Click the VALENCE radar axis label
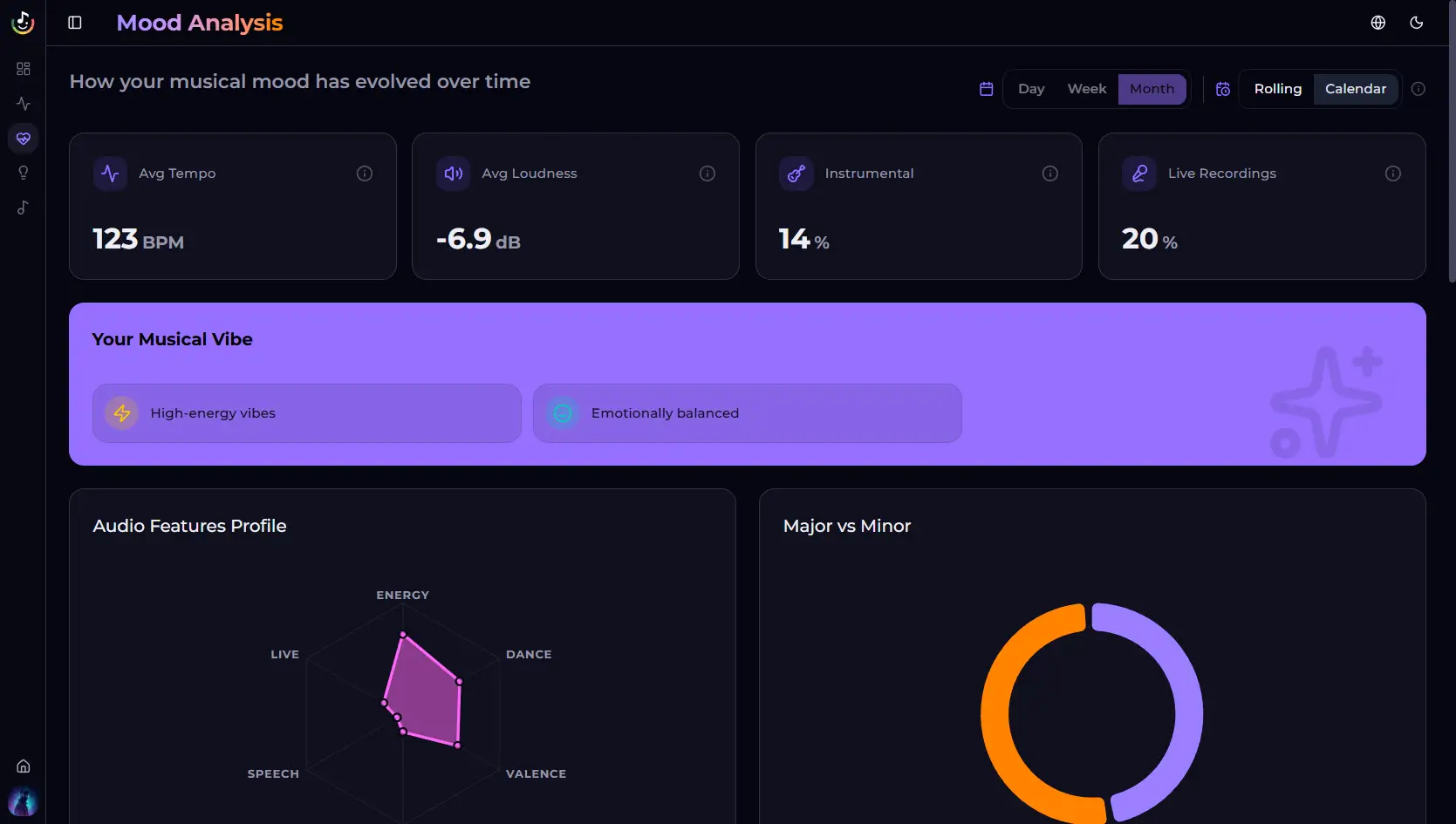This screenshot has width=1456, height=824. (536, 774)
